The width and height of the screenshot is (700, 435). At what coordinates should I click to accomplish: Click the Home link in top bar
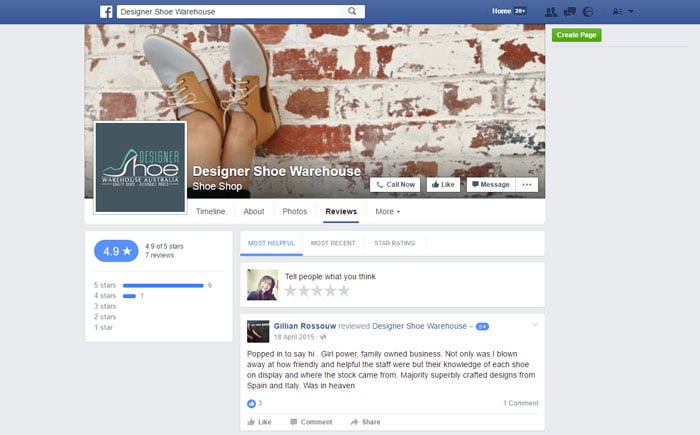[501, 11]
